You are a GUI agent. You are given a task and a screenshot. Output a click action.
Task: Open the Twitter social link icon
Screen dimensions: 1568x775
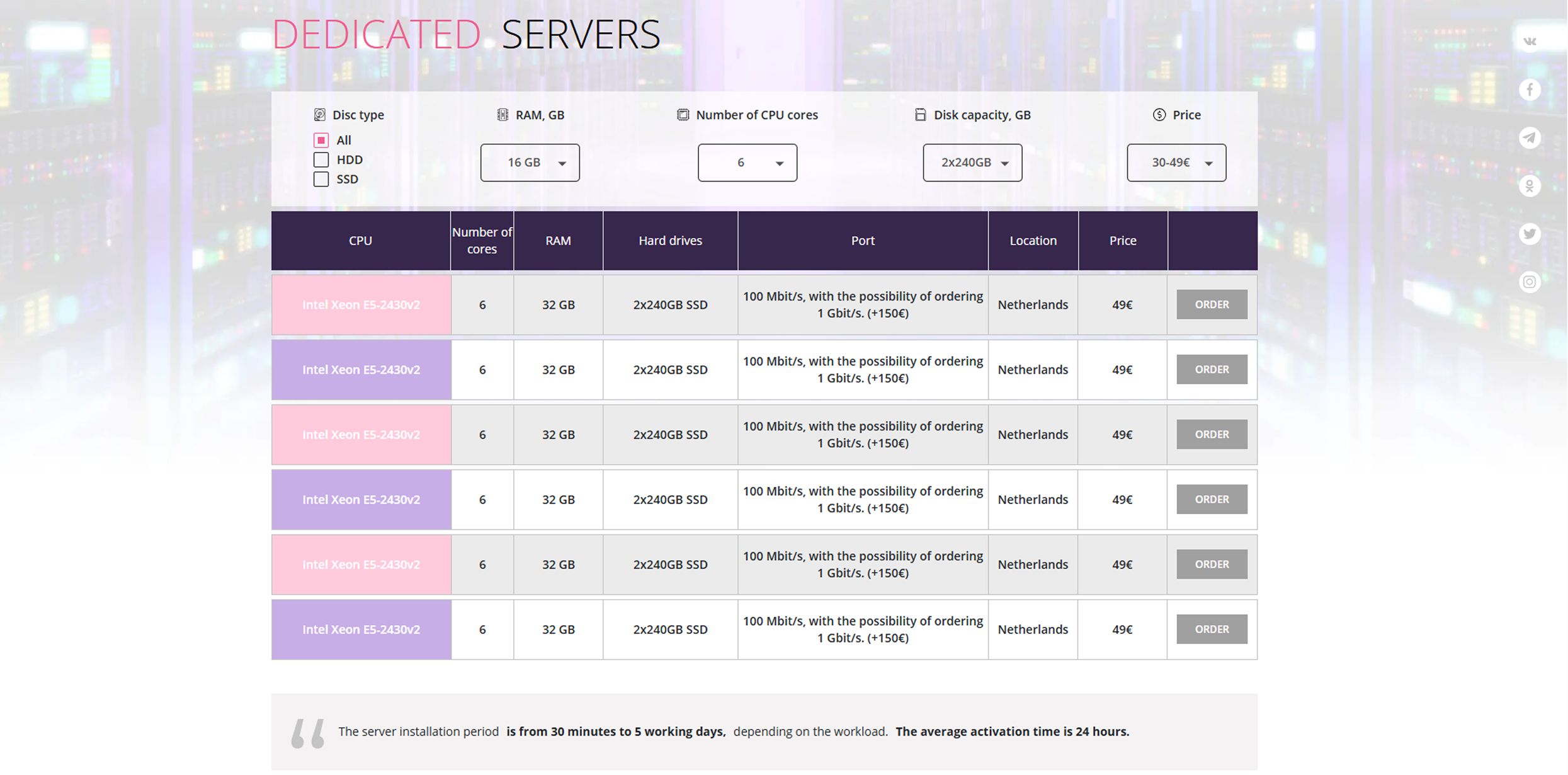point(1530,234)
